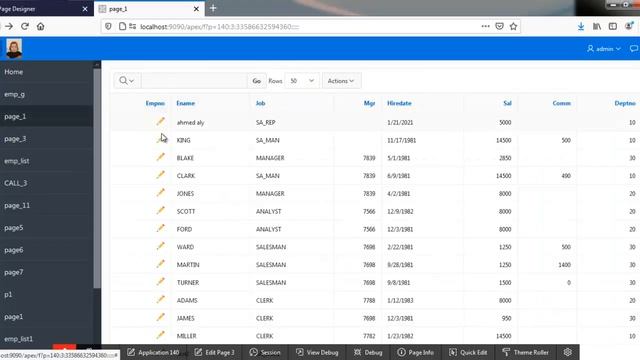Open Theme Roller in developer toolbar
Screen dimensions: 640x360
click(526, 352)
